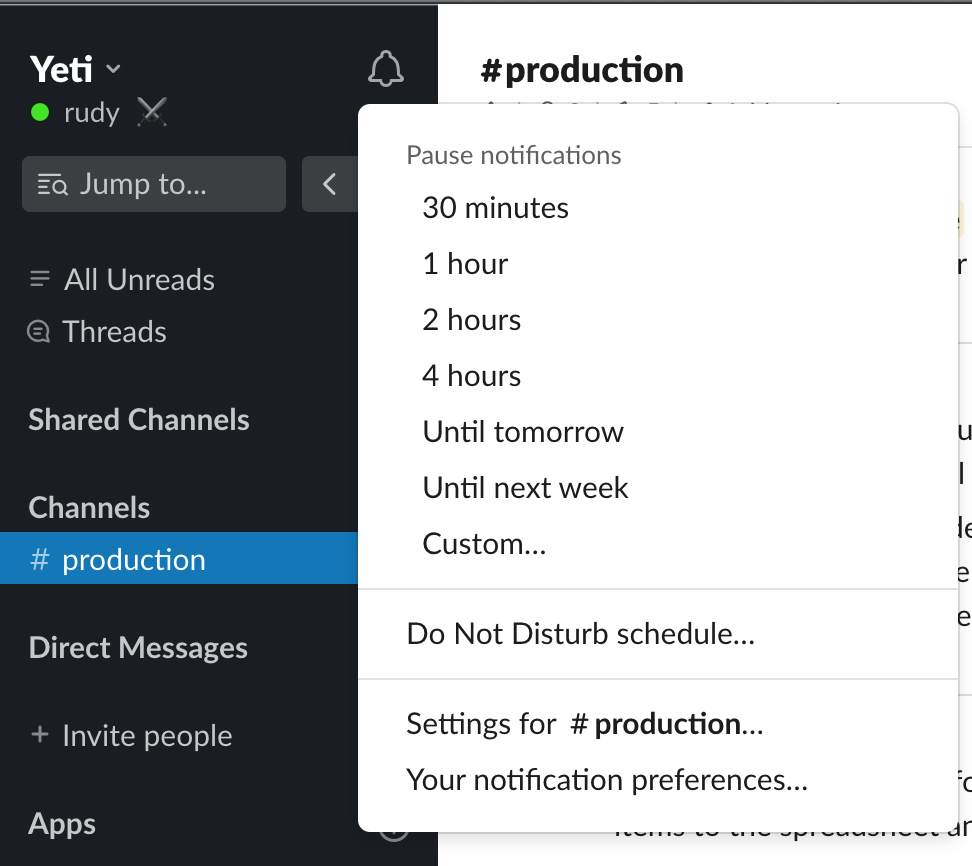Viewport: 972px width, 866px height.
Task: Select the production channel in sidebar
Action: point(179,559)
